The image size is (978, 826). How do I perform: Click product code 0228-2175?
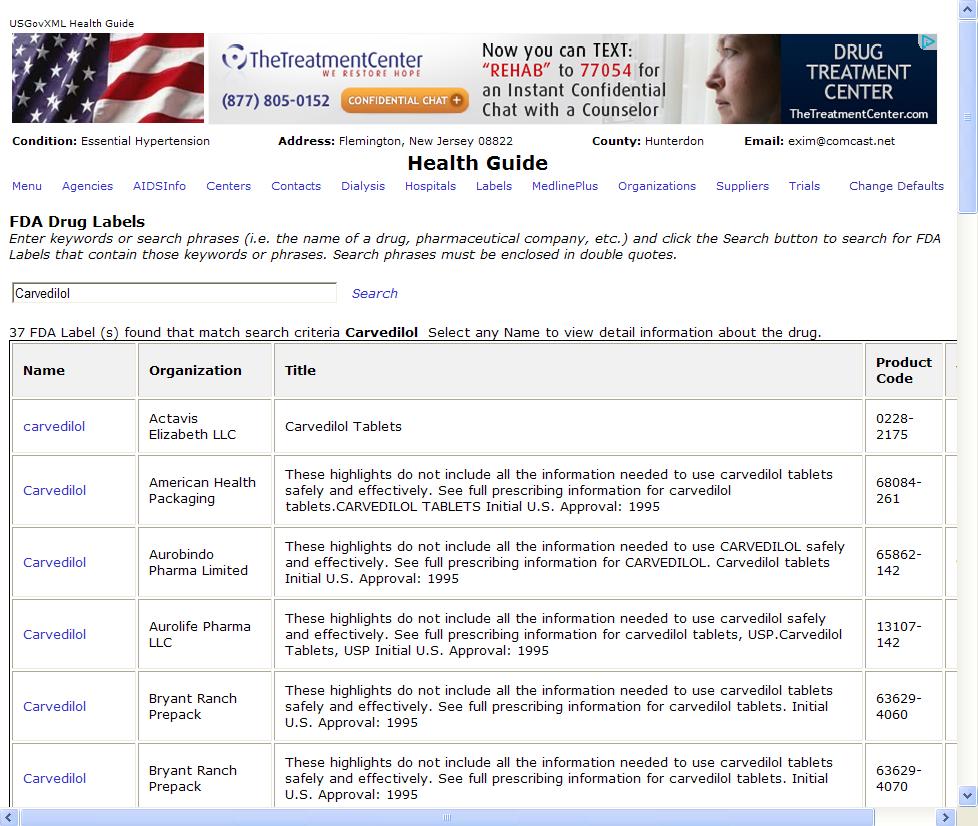point(895,427)
